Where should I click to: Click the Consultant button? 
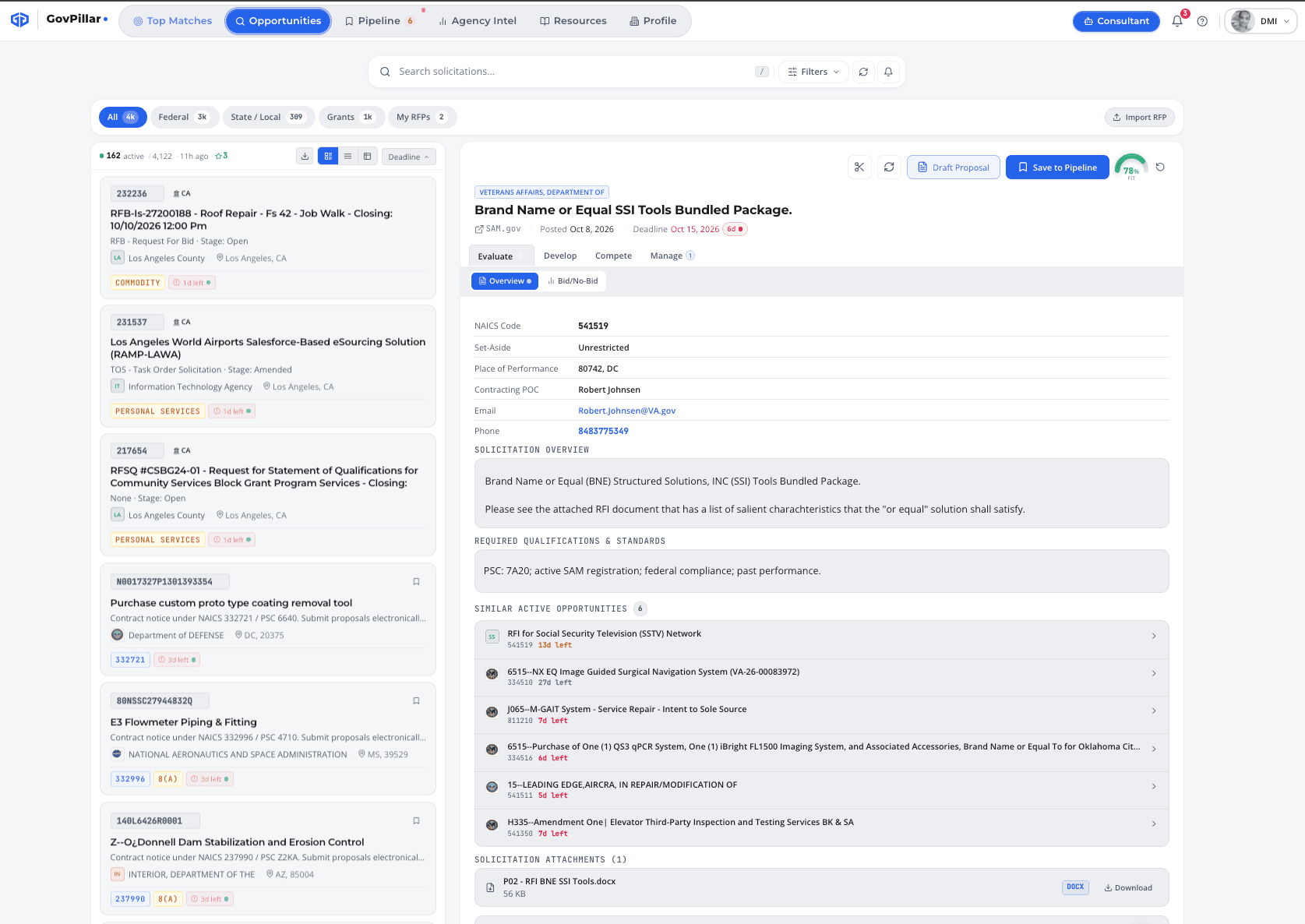coord(1116,21)
